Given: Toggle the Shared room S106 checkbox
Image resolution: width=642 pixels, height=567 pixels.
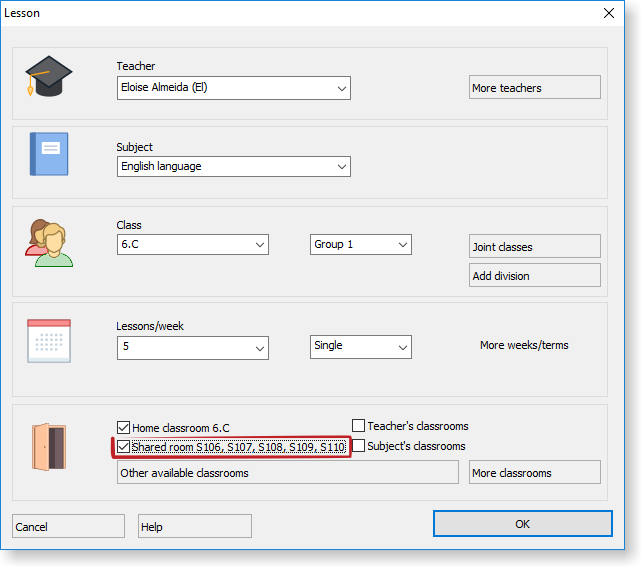Looking at the screenshot, I should [x=124, y=447].
